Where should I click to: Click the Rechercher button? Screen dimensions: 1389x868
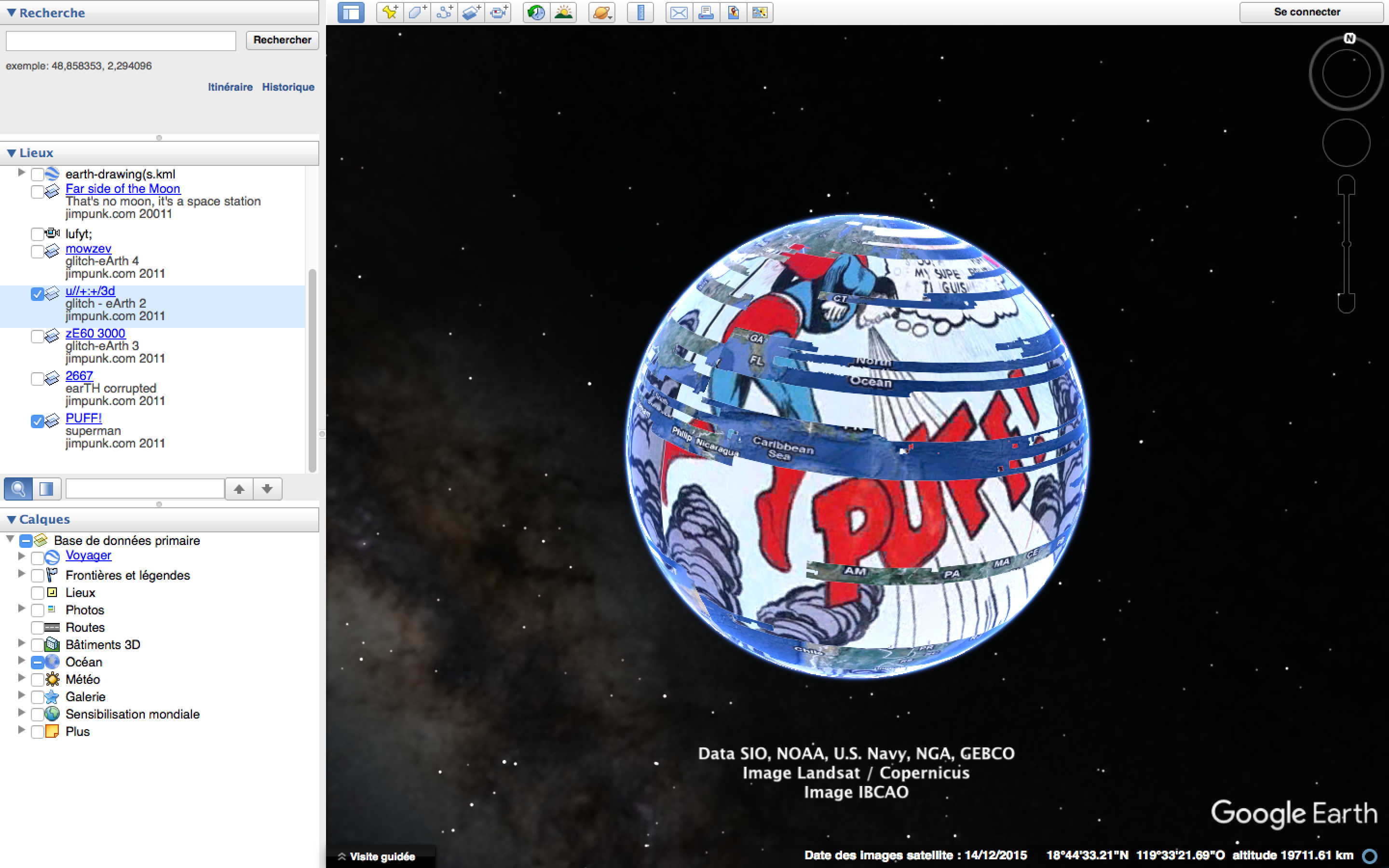[283, 40]
